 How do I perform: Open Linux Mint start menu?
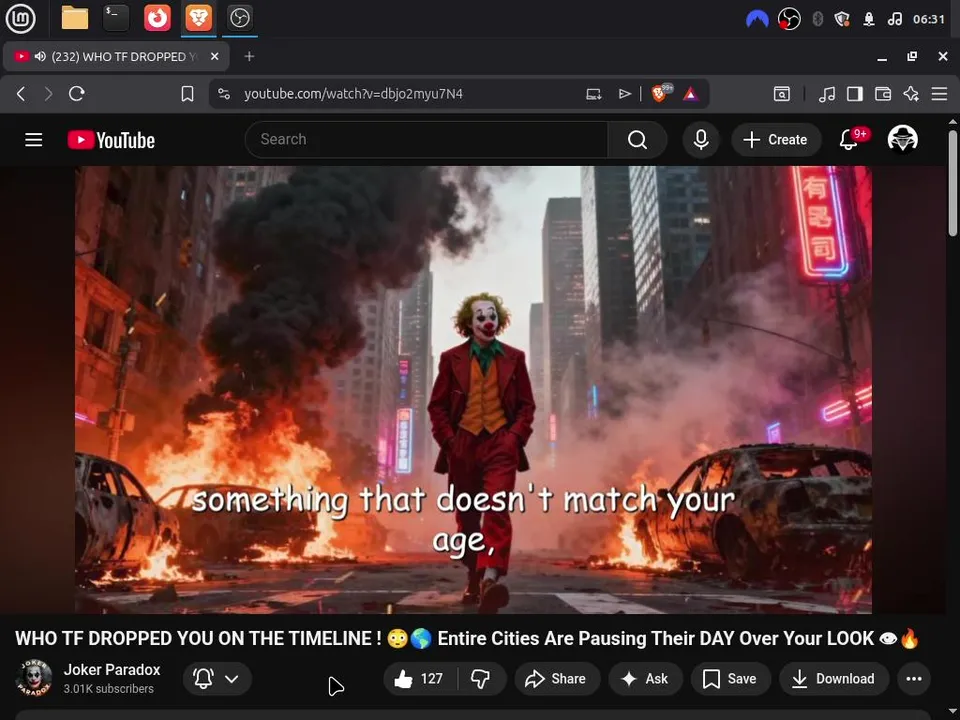point(21,18)
